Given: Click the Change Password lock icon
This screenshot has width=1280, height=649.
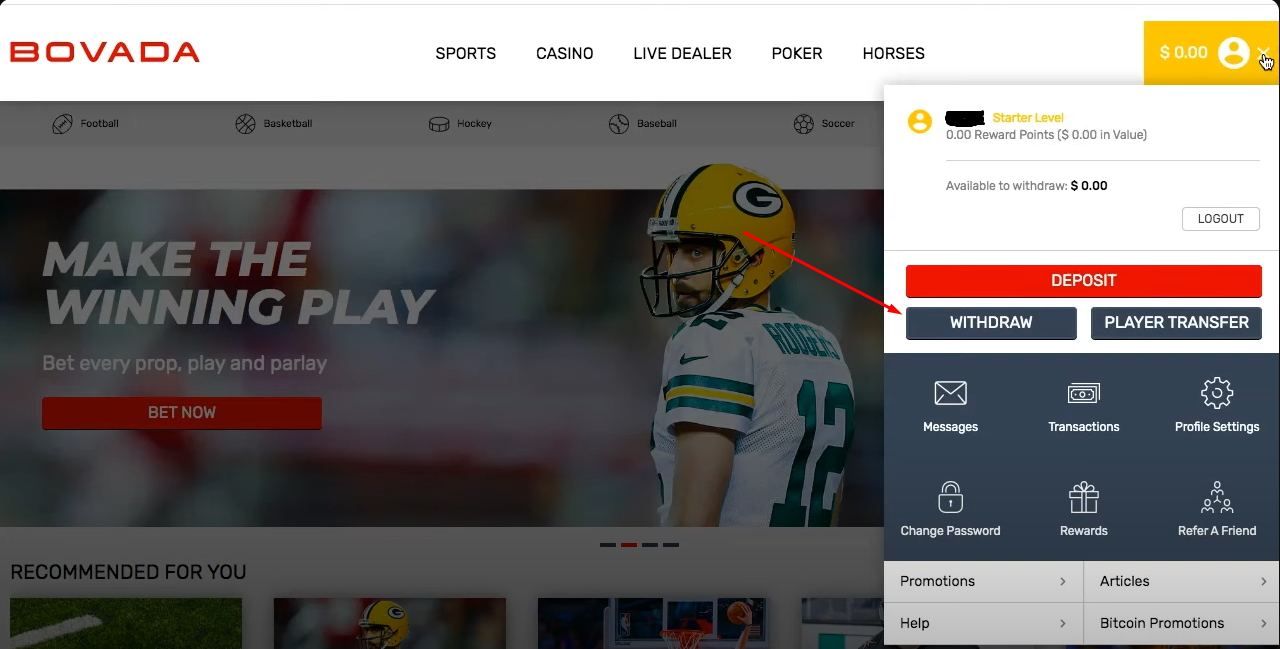Looking at the screenshot, I should coord(950,497).
